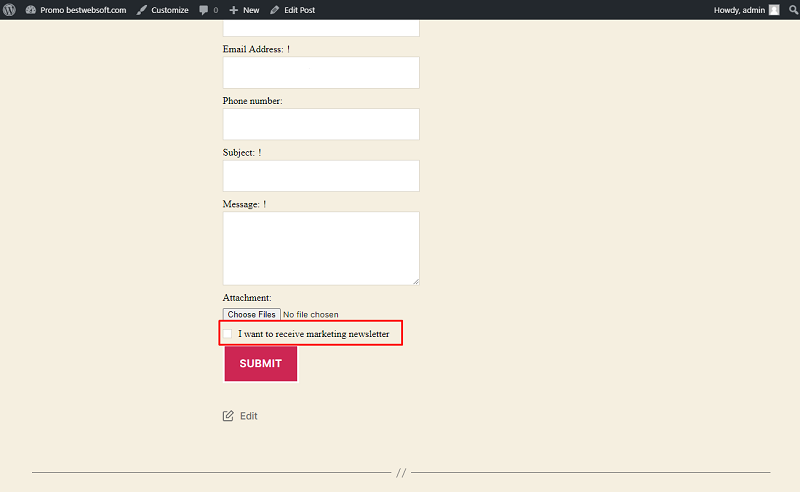Image resolution: width=800 pixels, height=492 pixels.
Task: Click the SUBMIT button
Action: click(x=261, y=363)
